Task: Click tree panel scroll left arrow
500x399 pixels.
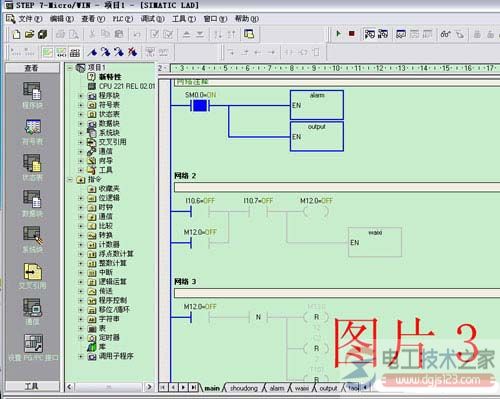Action: 69,387
